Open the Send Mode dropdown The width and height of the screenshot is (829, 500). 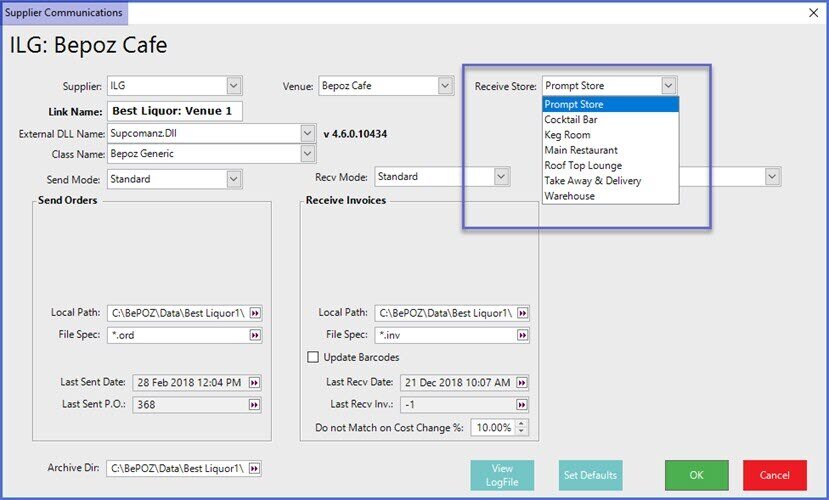(x=234, y=179)
